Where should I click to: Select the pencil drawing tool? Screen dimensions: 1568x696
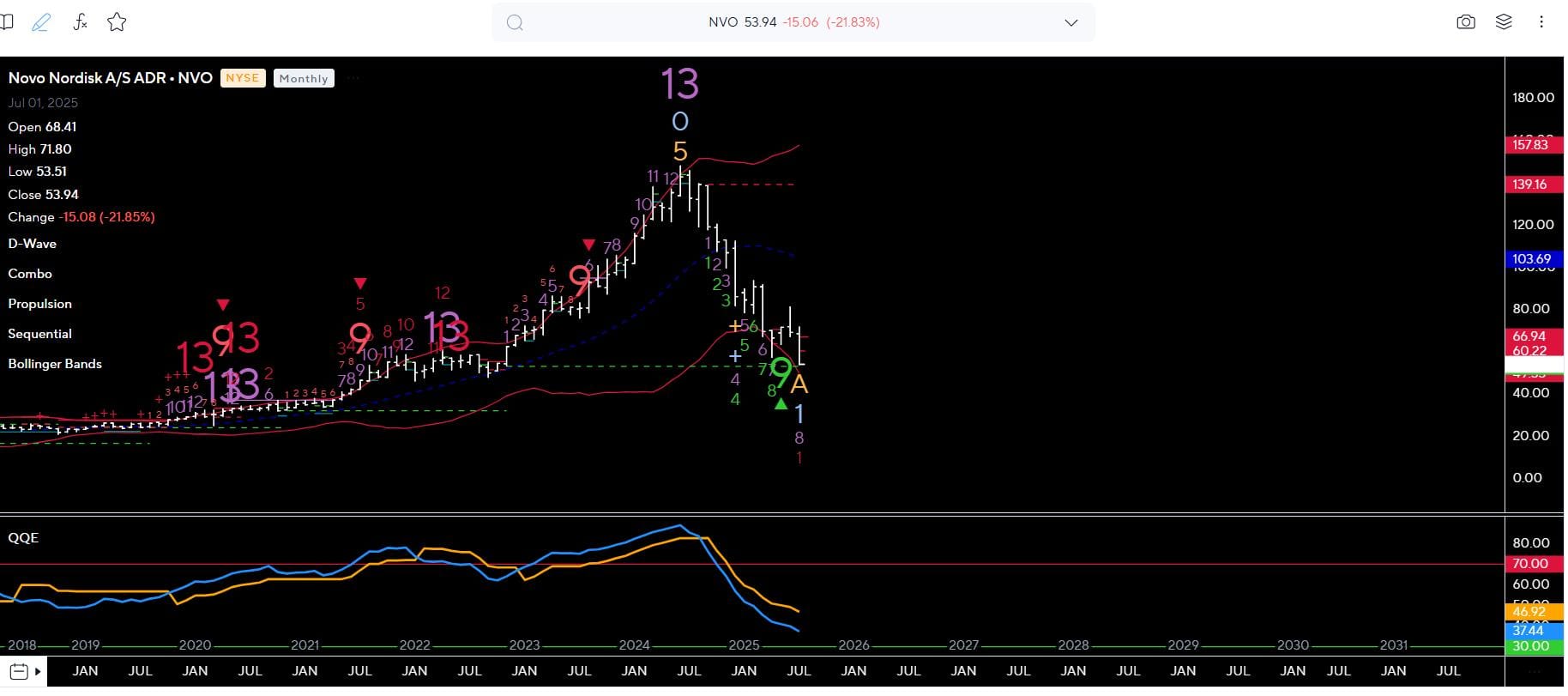40,23
